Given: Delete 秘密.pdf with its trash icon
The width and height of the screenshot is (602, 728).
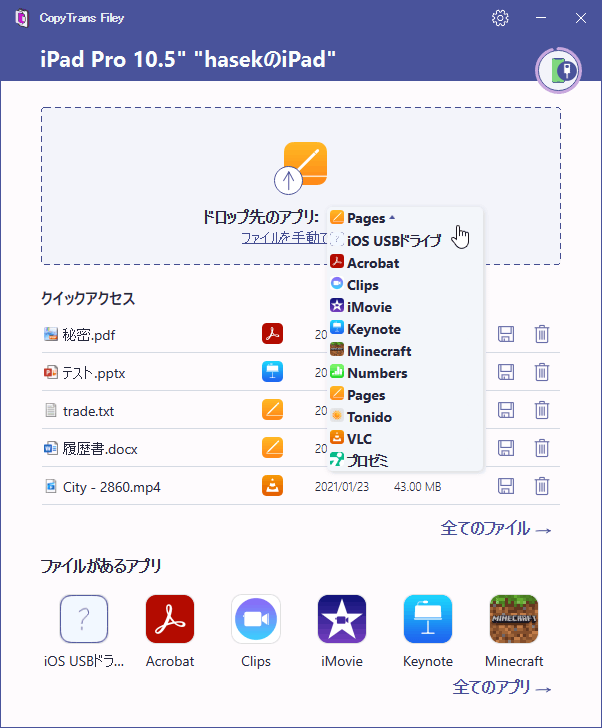Looking at the screenshot, I should [542, 334].
